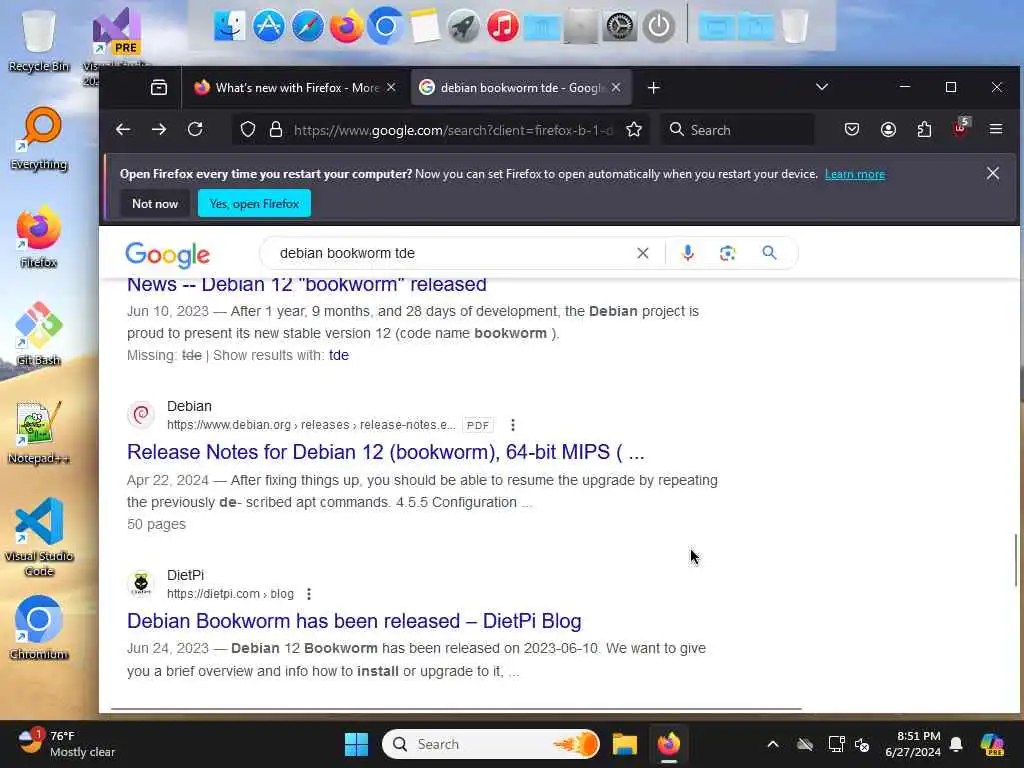The width and height of the screenshot is (1024, 768).
Task: Show hidden system tray icons
Action: coord(773,744)
